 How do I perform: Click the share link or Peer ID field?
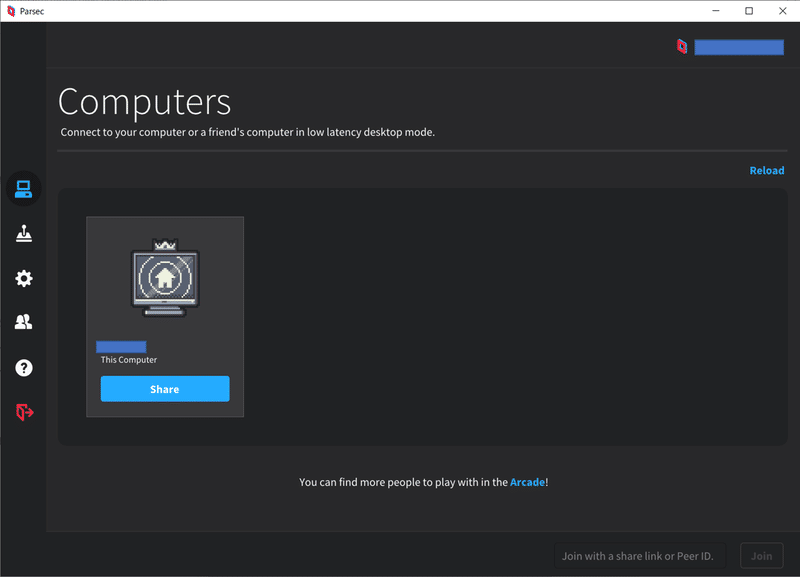tap(640, 556)
